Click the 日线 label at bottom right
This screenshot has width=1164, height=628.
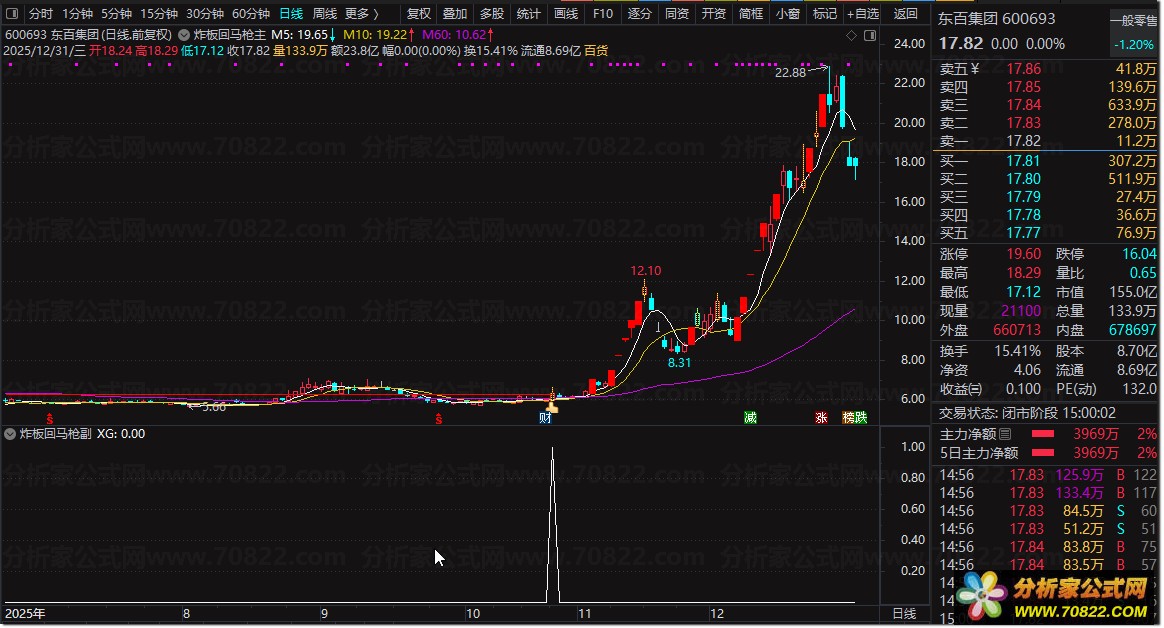(904, 614)
